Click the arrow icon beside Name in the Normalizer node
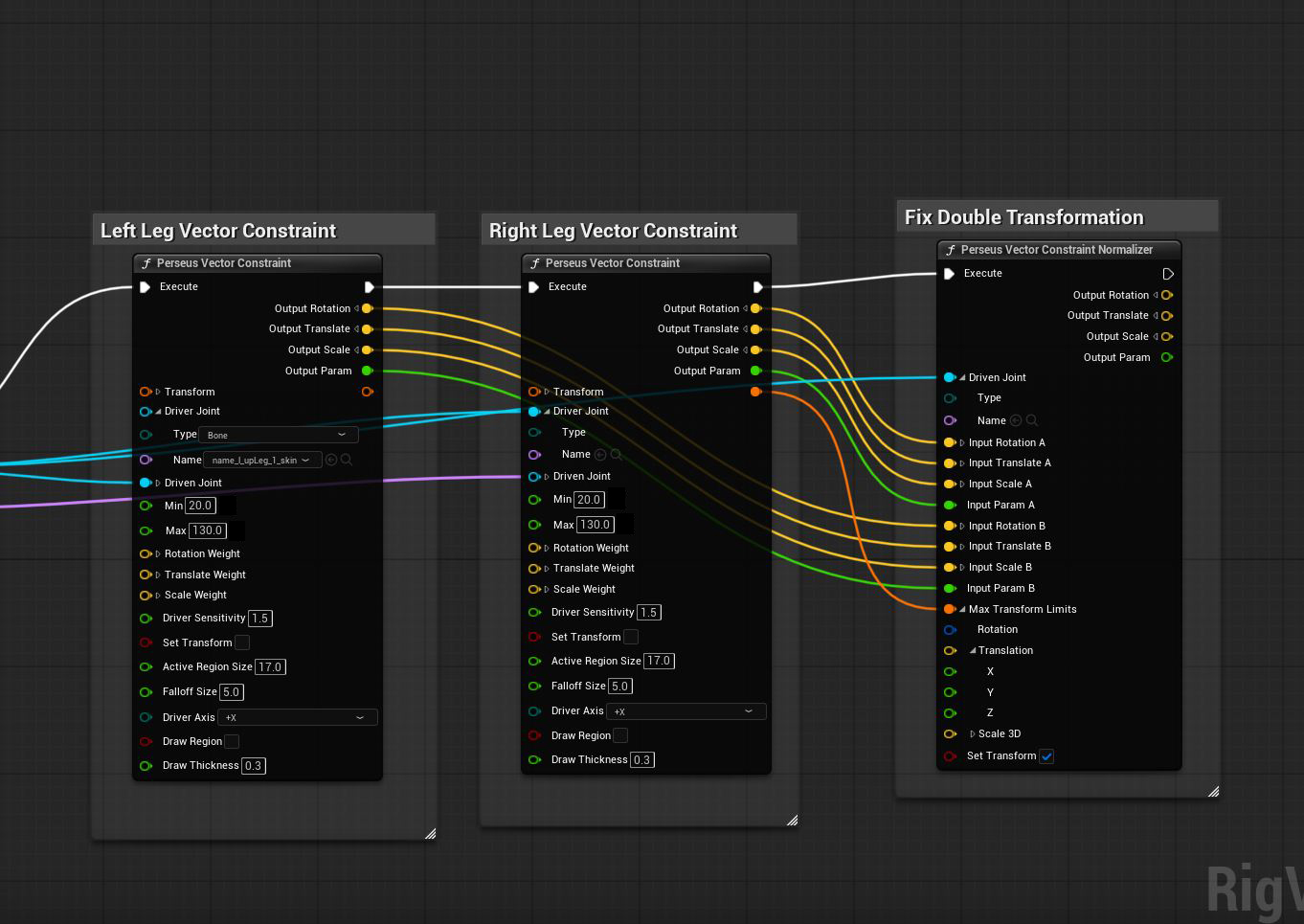 1016,420
